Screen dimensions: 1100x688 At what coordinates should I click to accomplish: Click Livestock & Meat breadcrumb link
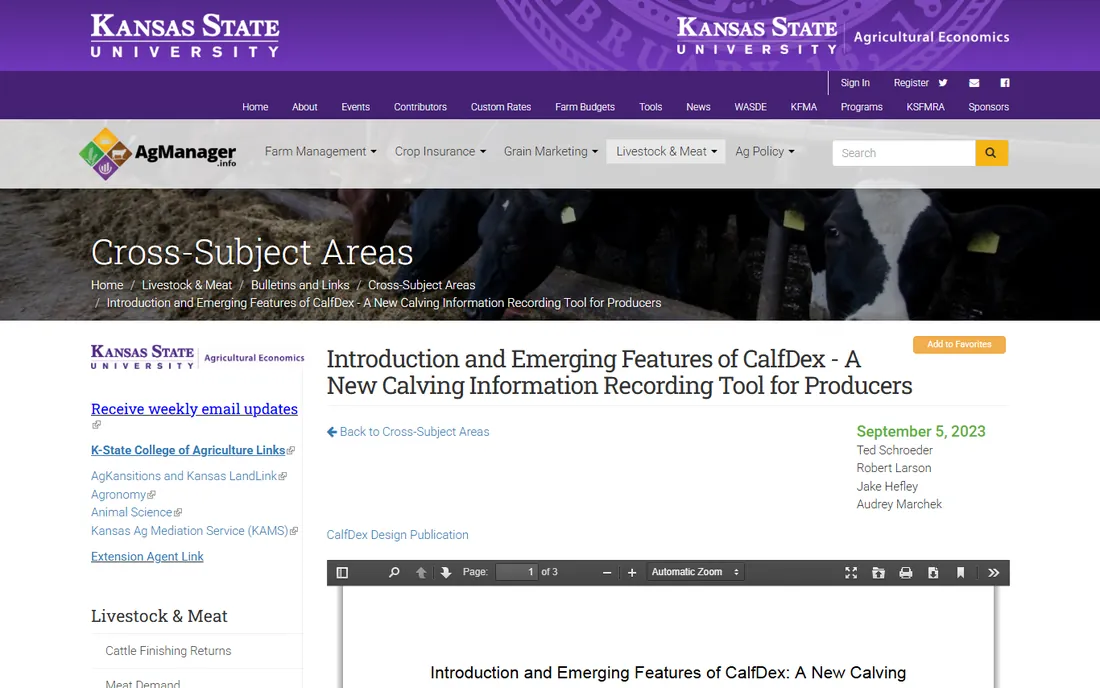coord(187,285)
